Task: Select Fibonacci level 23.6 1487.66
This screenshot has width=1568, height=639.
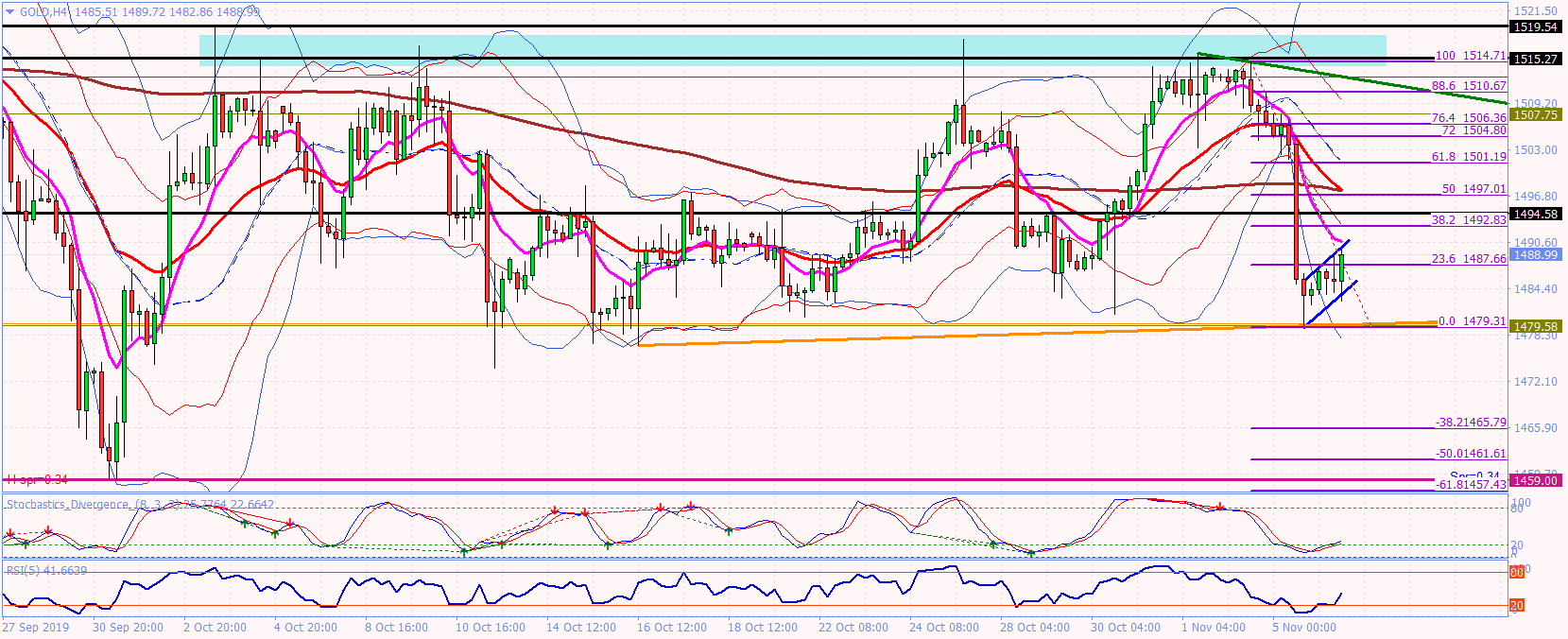Action: click(x=1469, y=259)
